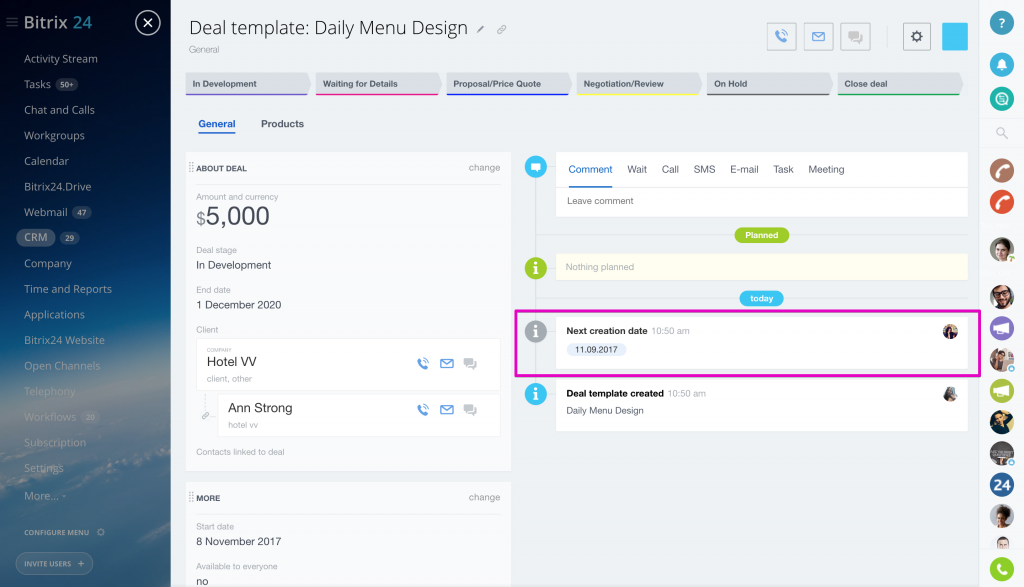Call Ann Strong using phone icon

click(x=423, y=410)
